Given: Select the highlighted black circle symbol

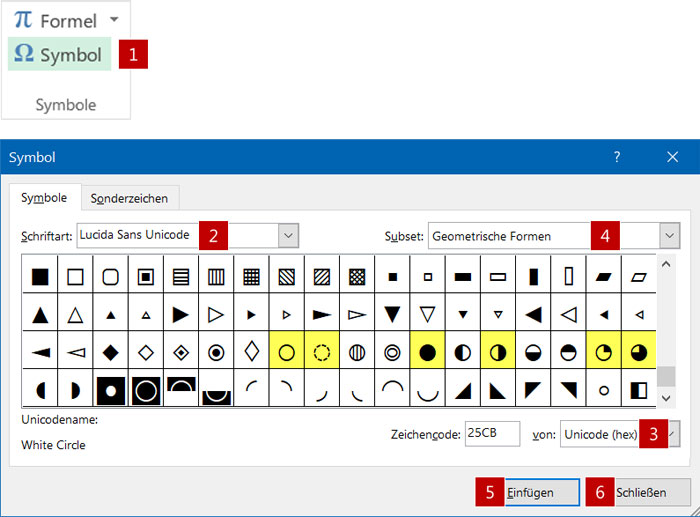Looking at the screenshot, I should click(427, 353).
